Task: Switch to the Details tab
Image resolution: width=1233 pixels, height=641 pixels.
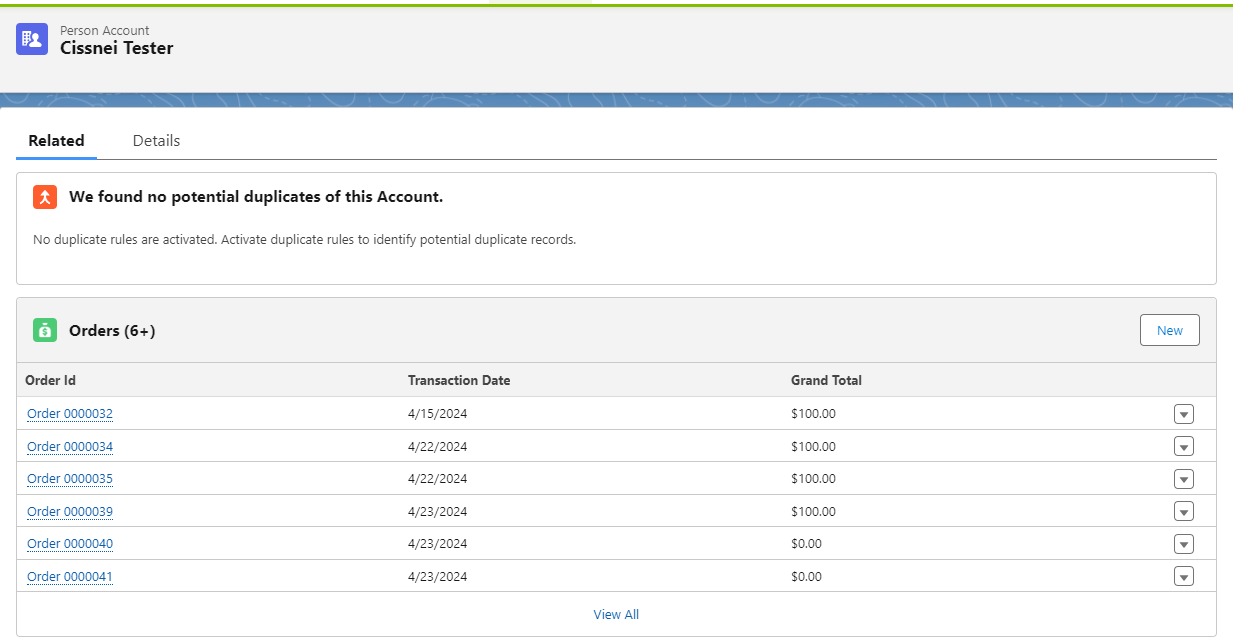Action: (x=156, y=141)
